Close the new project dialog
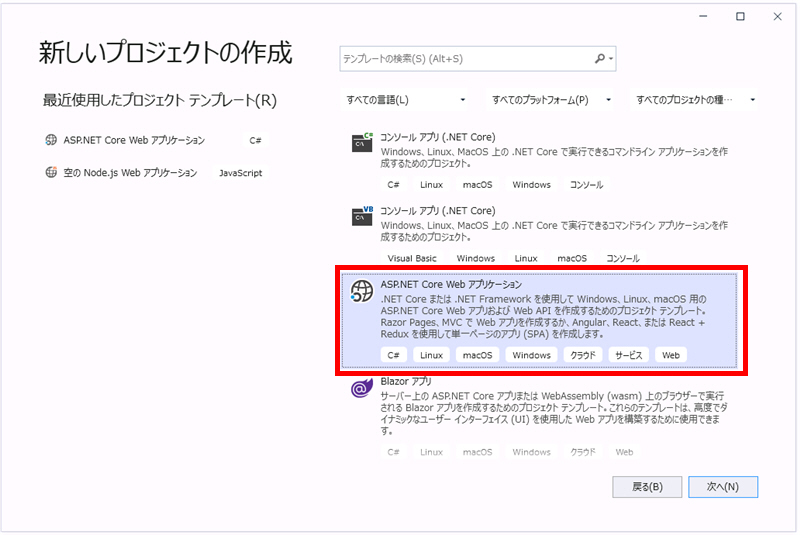This screenshot has height=535, width=800. pos(778,16)
